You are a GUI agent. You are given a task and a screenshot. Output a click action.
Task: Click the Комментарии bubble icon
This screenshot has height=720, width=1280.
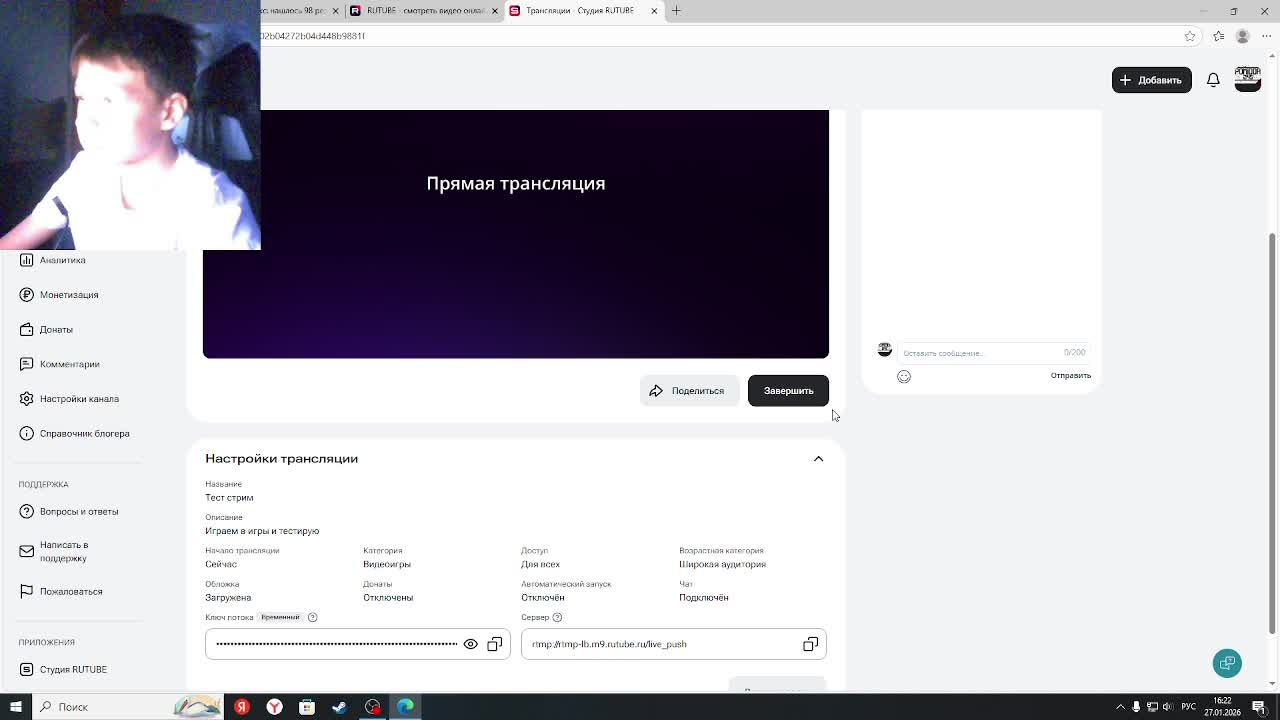coord(26,364)
